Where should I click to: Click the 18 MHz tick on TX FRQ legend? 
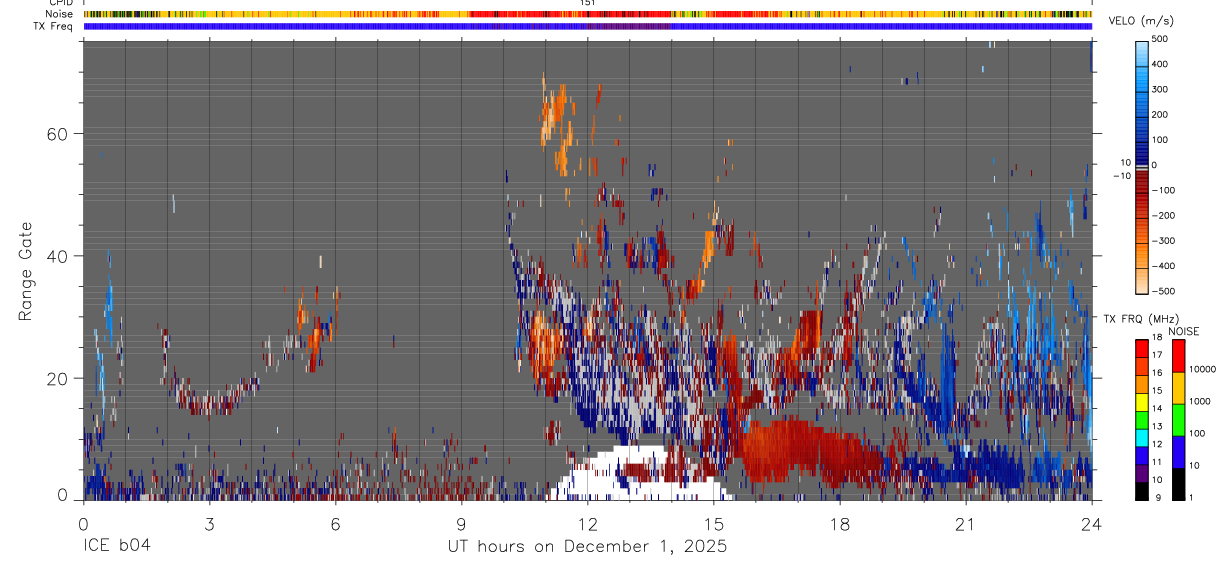pyautogui.click(x=1157, y=339)
